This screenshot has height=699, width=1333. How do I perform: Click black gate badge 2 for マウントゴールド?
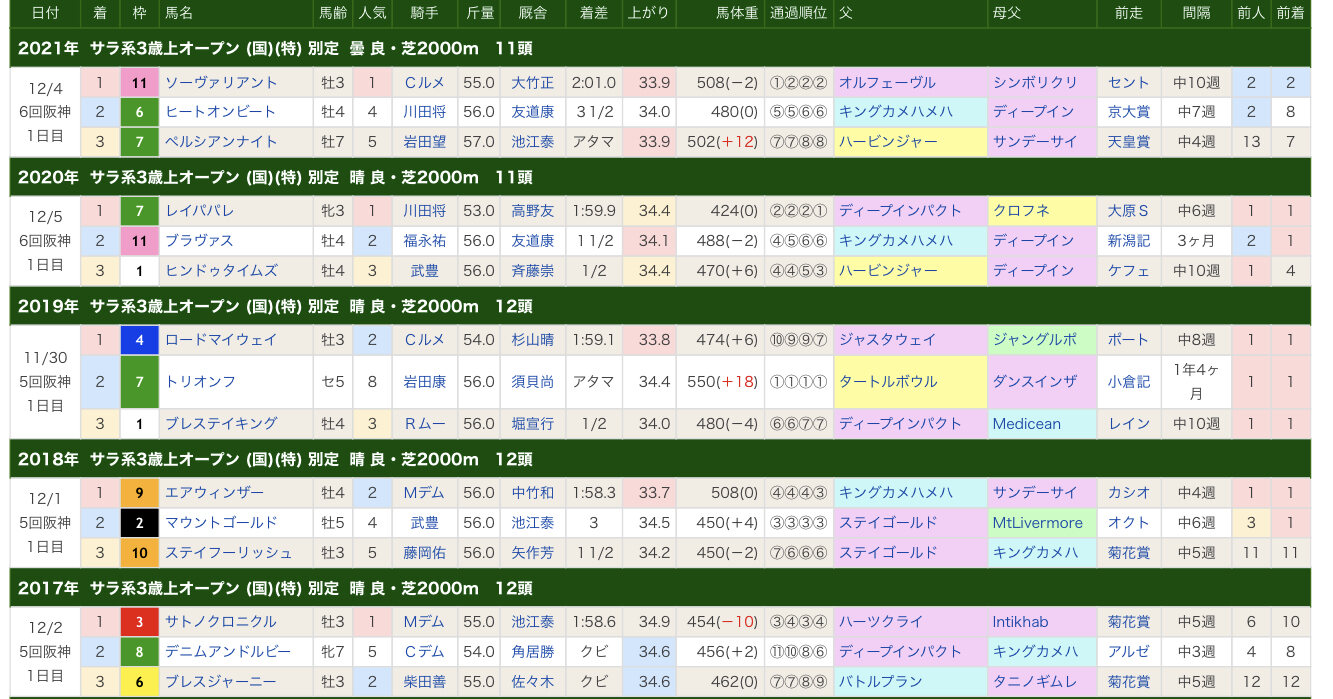tap(139, 523)
